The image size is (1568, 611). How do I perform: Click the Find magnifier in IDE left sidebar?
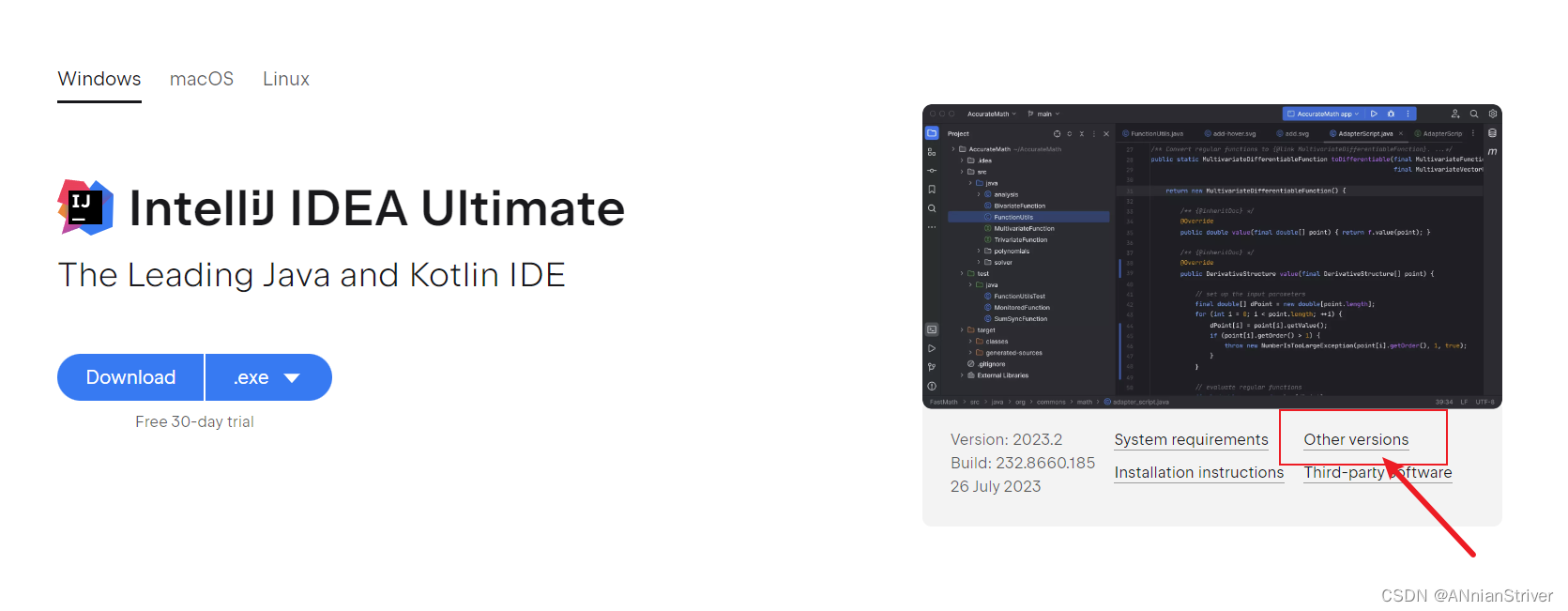point(932,208)
